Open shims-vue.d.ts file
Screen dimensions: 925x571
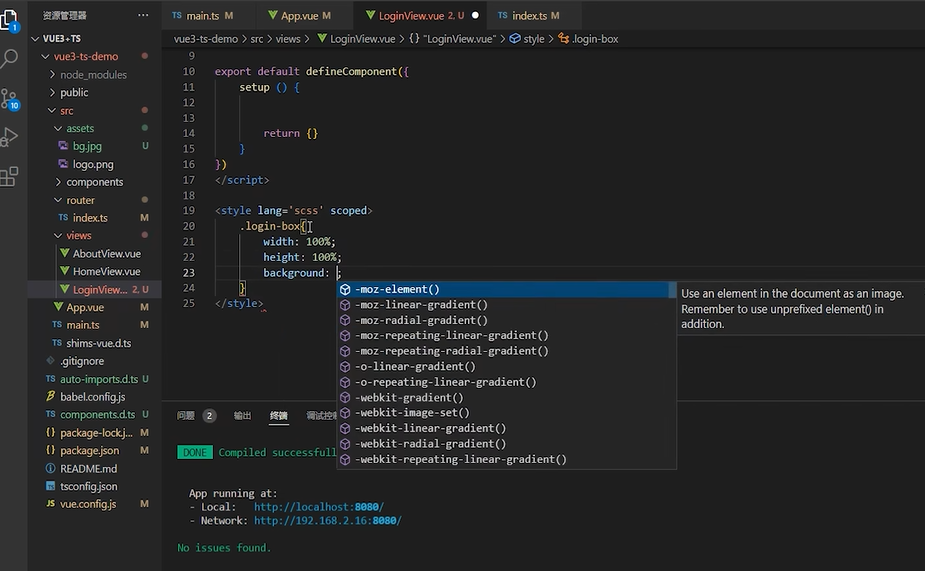[x=94, y=343]
